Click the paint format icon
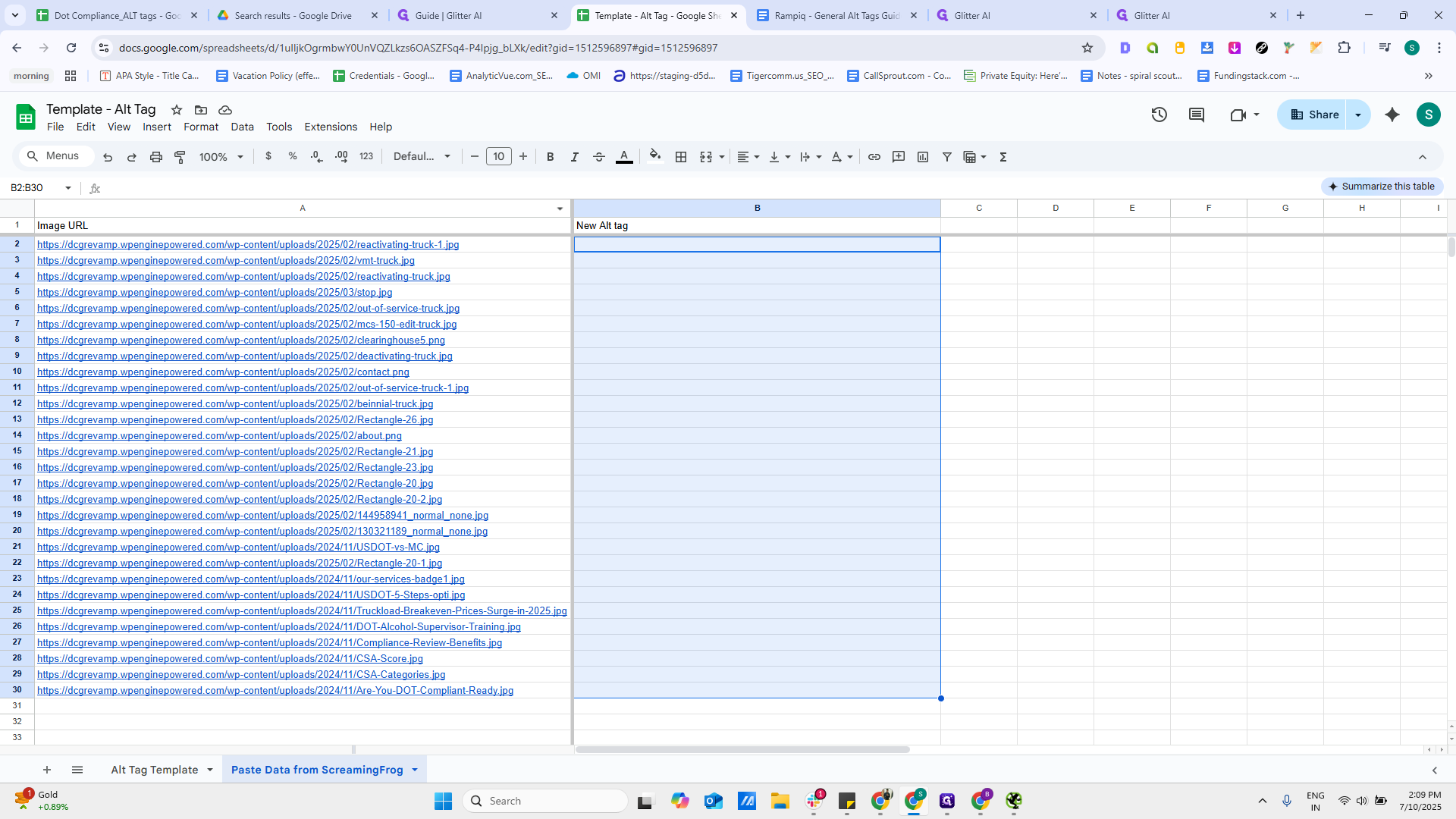Screen dimensions: 1456x819 point(180,157)
